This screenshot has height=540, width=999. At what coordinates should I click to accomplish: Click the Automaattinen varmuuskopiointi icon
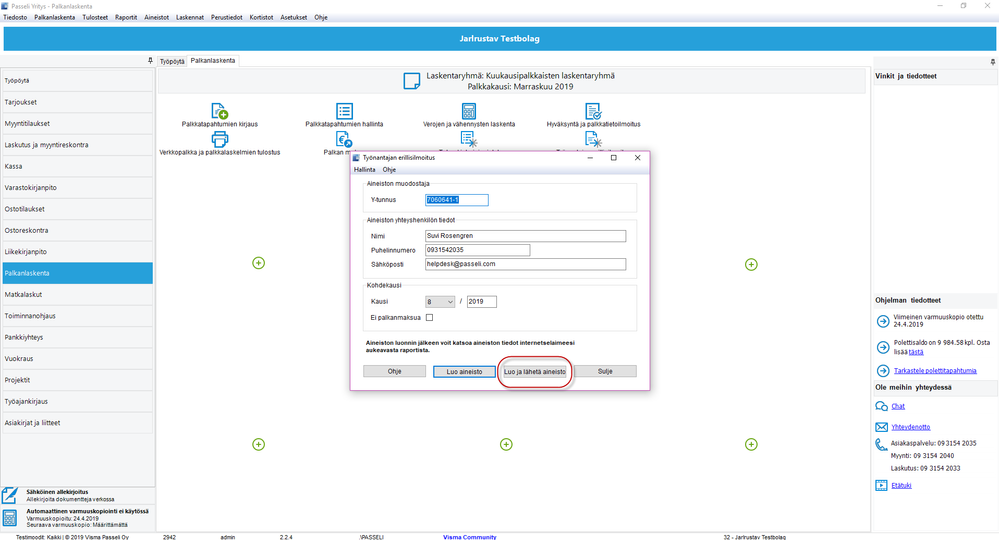tap(10, 518)
